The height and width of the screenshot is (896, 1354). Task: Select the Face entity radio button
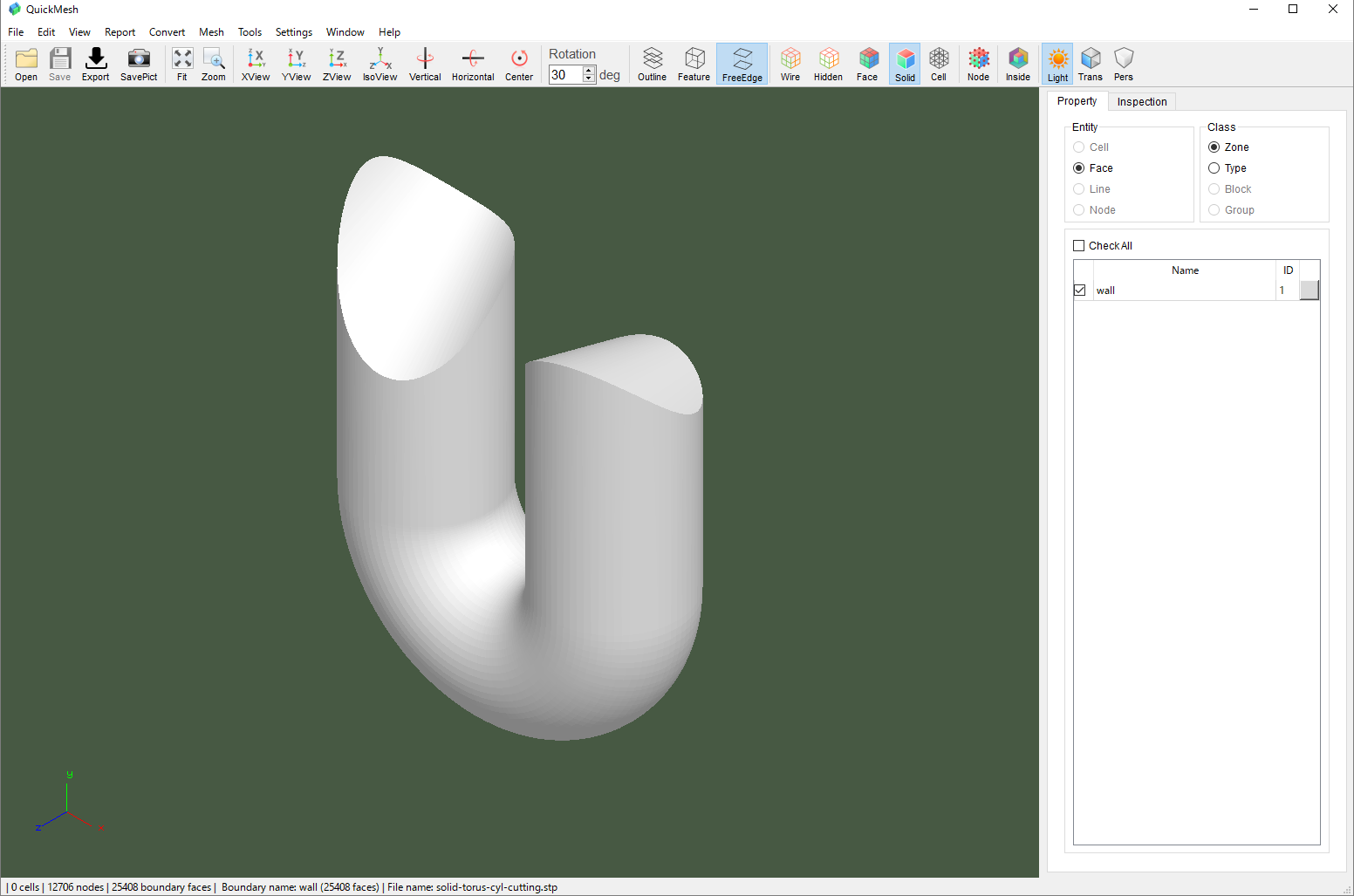tap(1079, 168)
